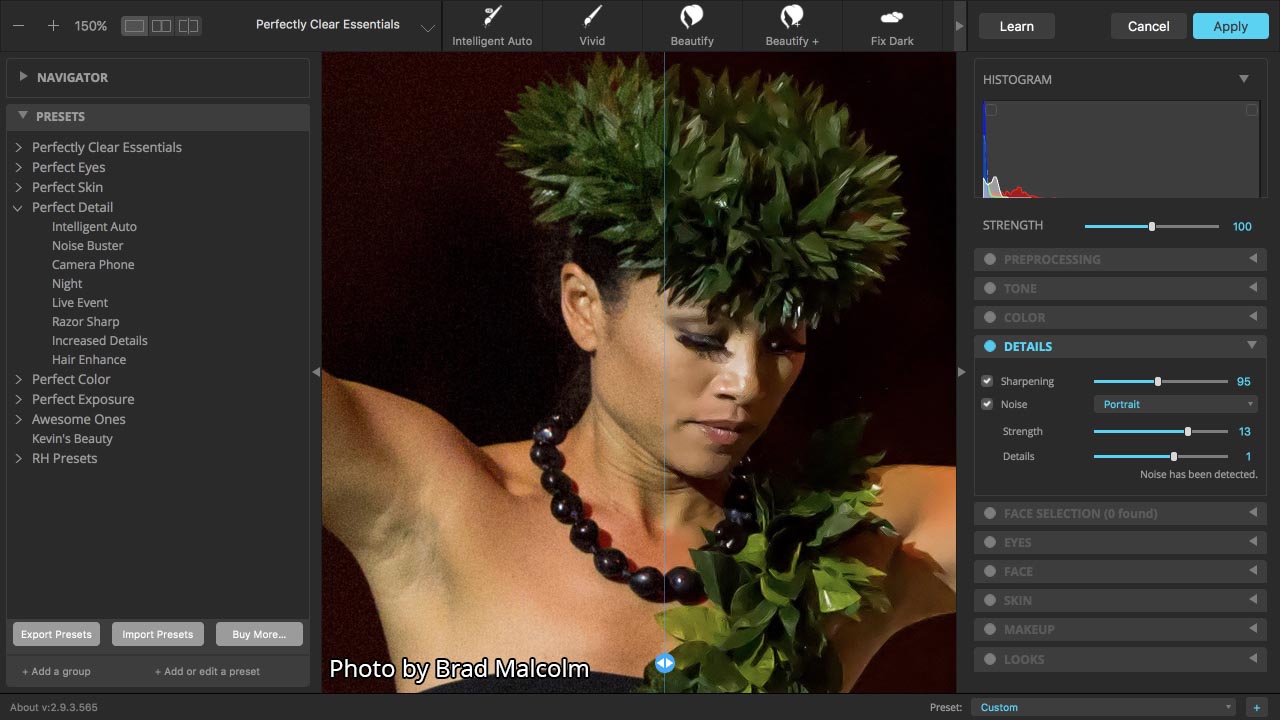
Task: Disable the Noise checkbox
Action: click(987, 404)
